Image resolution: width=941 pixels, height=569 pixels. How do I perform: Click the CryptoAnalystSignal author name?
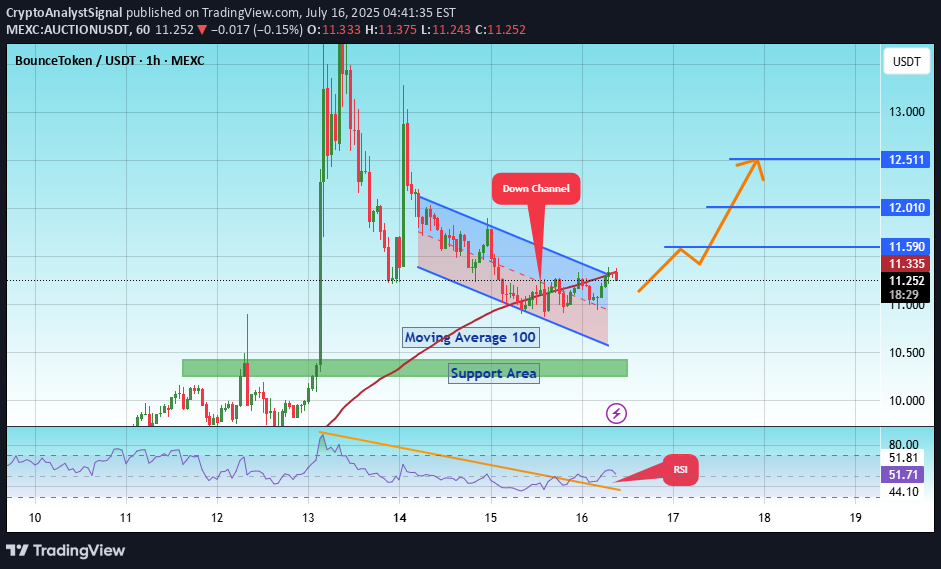(64, 12)
